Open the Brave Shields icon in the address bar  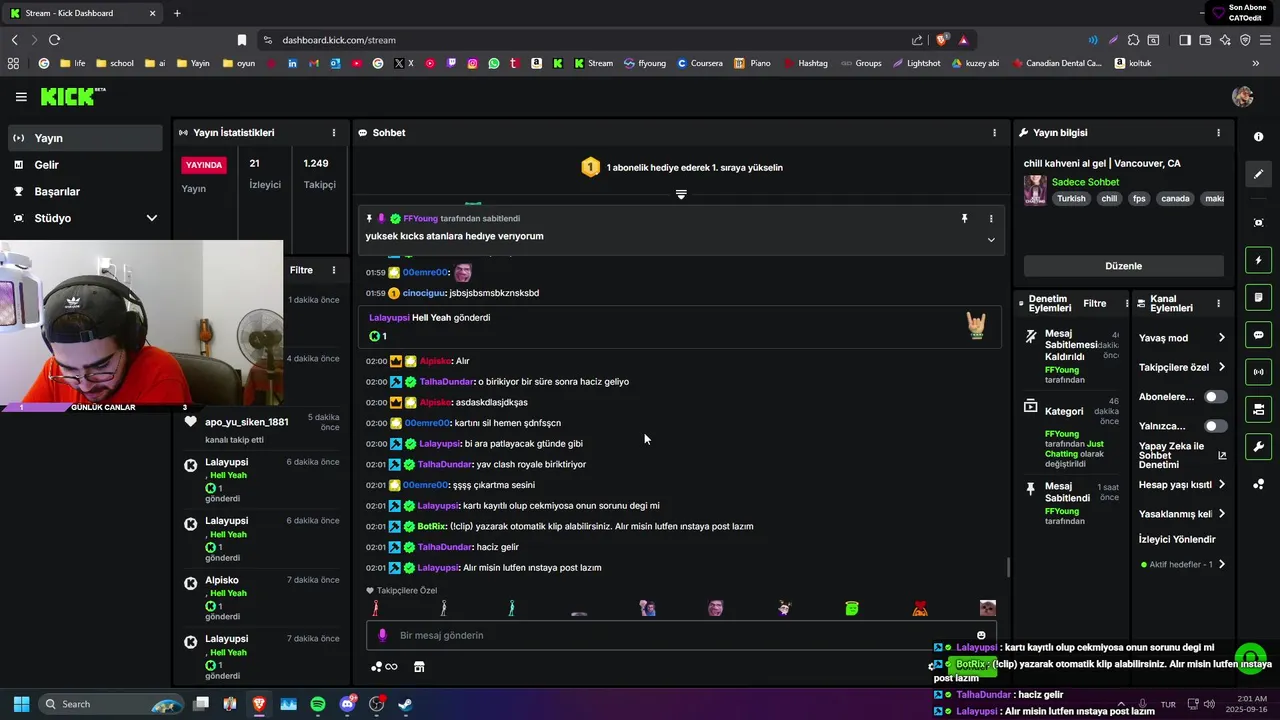(x=942, y=40)
